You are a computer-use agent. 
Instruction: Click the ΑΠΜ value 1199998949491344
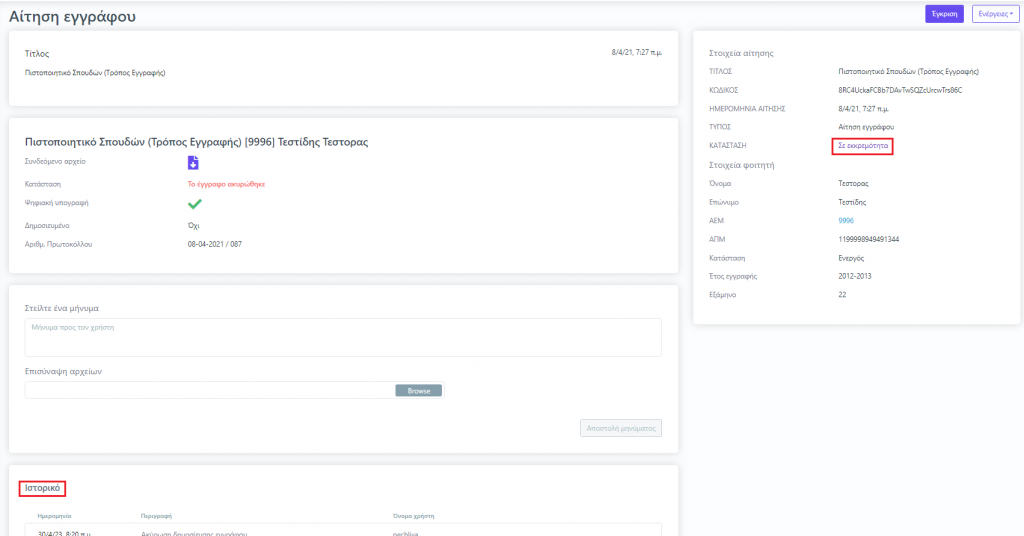pos(869,240)
